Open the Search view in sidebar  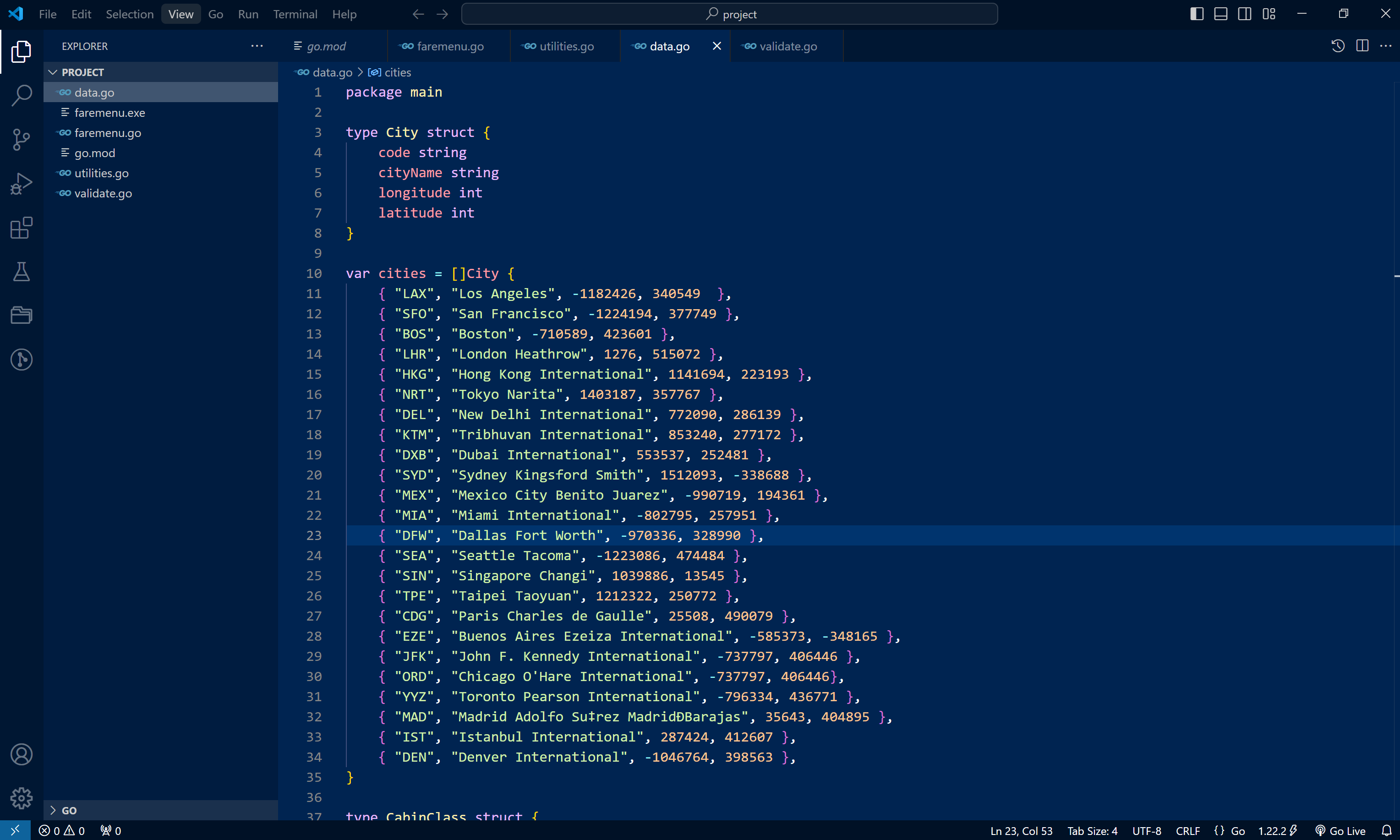(x=21, y=96)
